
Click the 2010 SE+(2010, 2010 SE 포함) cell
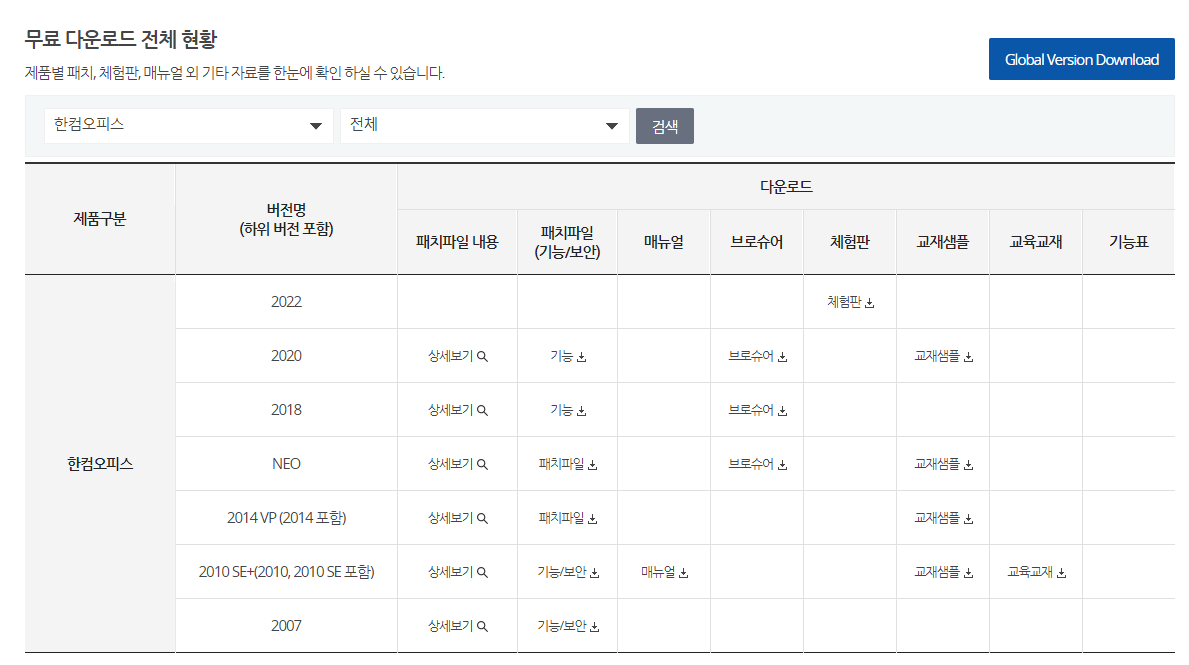[x=286, y=572]
